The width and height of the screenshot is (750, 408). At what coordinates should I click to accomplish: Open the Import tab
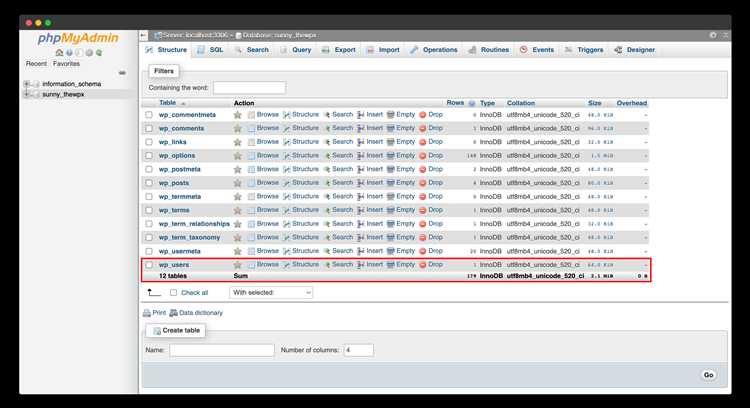(383, 50)
